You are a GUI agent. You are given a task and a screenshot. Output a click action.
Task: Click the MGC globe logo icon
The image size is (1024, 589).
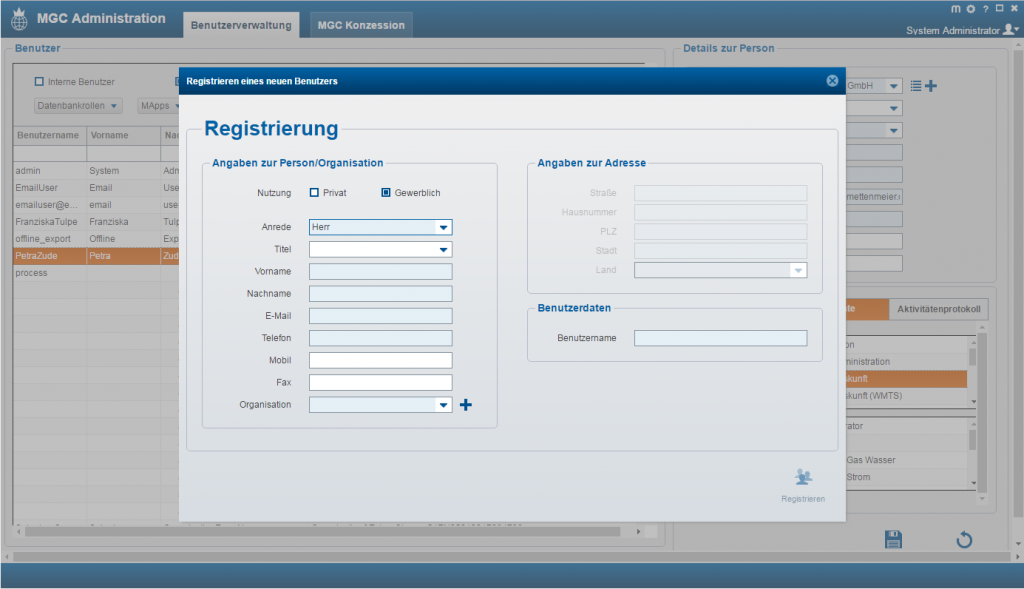point(18,20)
